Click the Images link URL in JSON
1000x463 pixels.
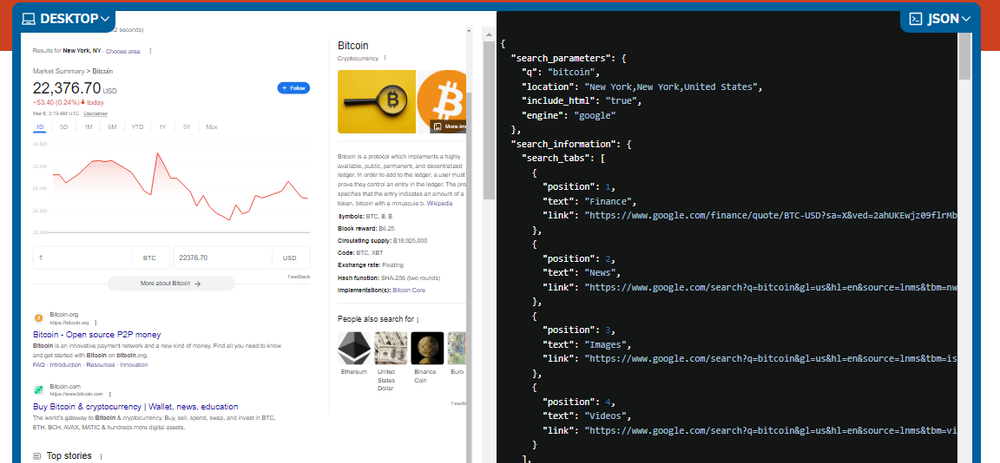[x=771, y=359]
